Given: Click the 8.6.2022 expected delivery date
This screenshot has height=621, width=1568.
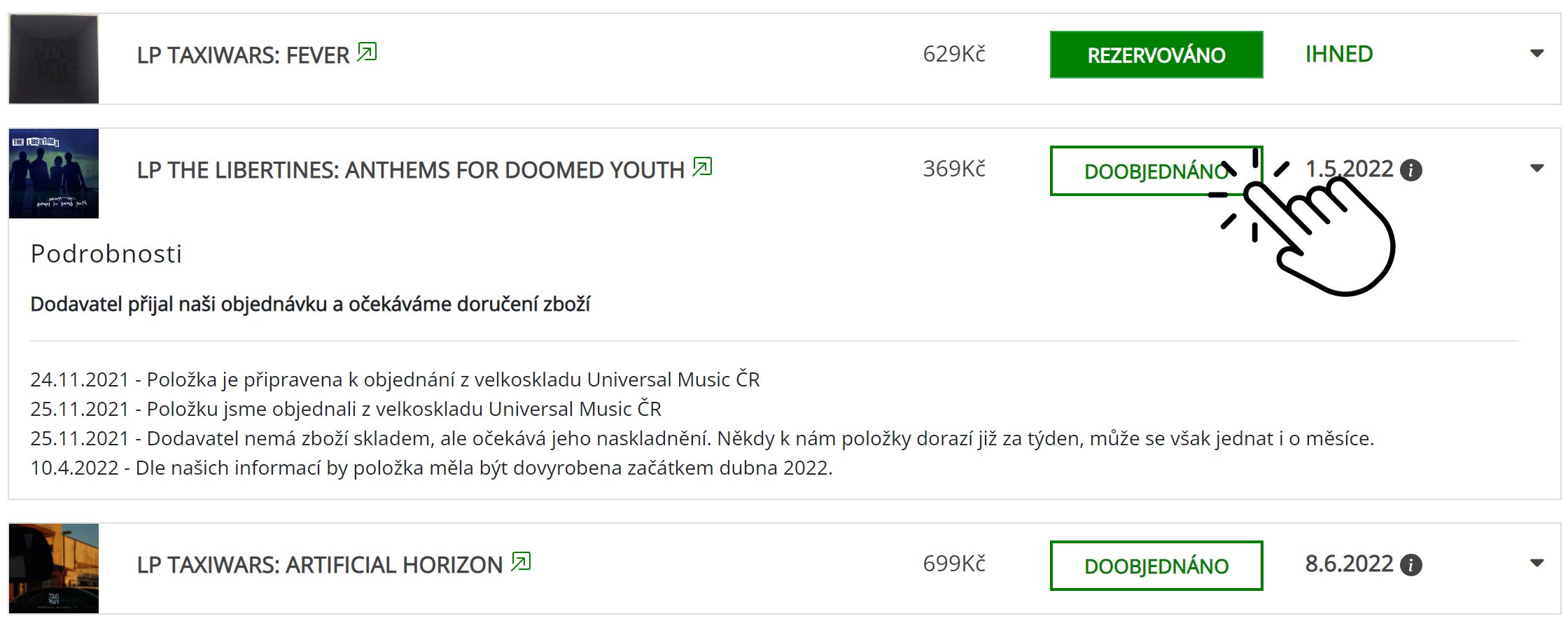Looking at the screenshot, I should tap(1349, 564).
